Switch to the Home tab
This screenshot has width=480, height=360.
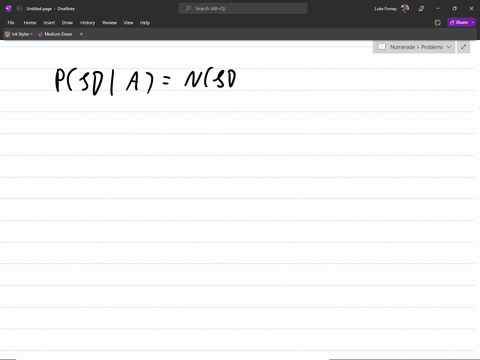[x=30, y=23]
